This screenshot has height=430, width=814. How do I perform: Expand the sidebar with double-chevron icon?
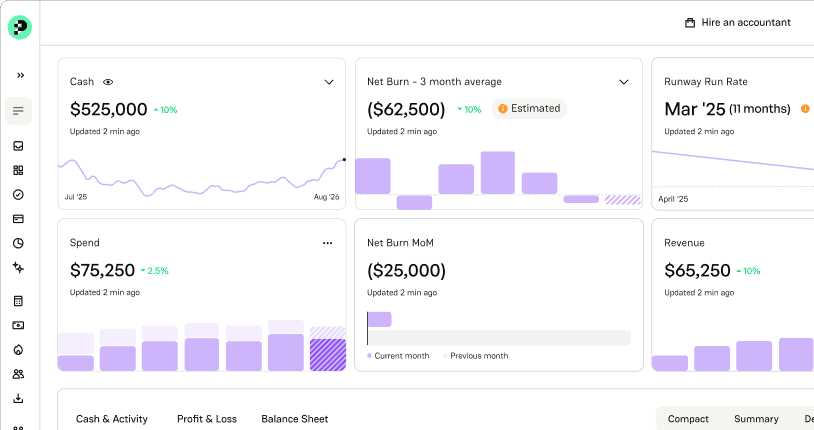(20, 75)
